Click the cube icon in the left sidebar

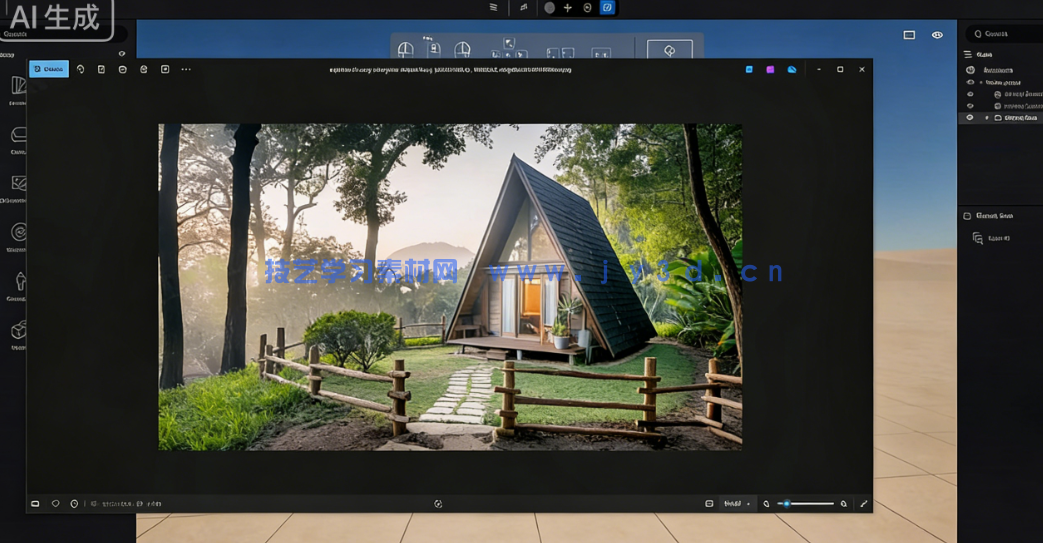point(18,330)
